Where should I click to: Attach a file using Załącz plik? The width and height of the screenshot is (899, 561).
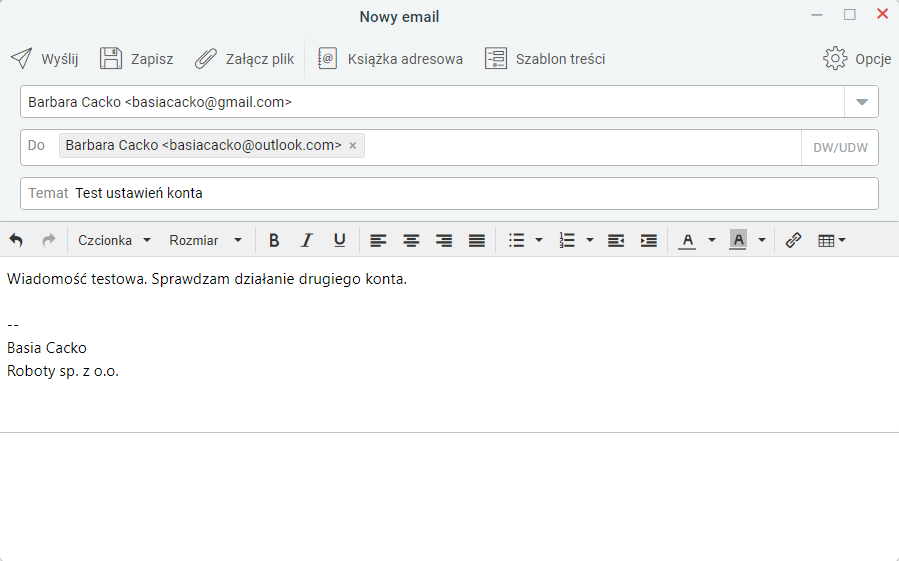(244, 59)
